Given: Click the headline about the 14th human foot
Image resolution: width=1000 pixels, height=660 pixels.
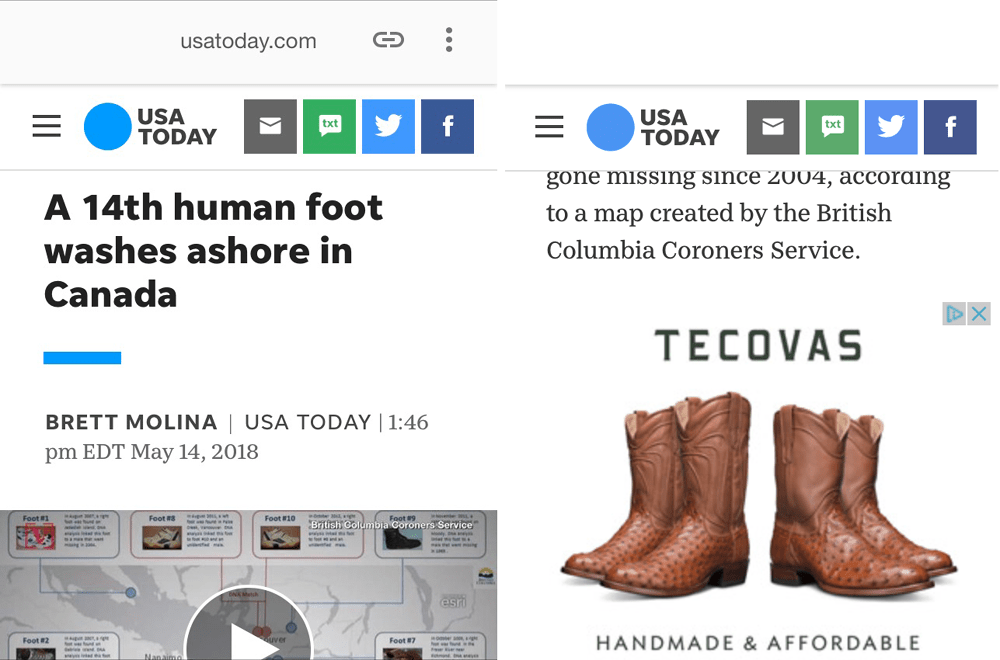Looking at the screenshot, I should pos(212,250).
